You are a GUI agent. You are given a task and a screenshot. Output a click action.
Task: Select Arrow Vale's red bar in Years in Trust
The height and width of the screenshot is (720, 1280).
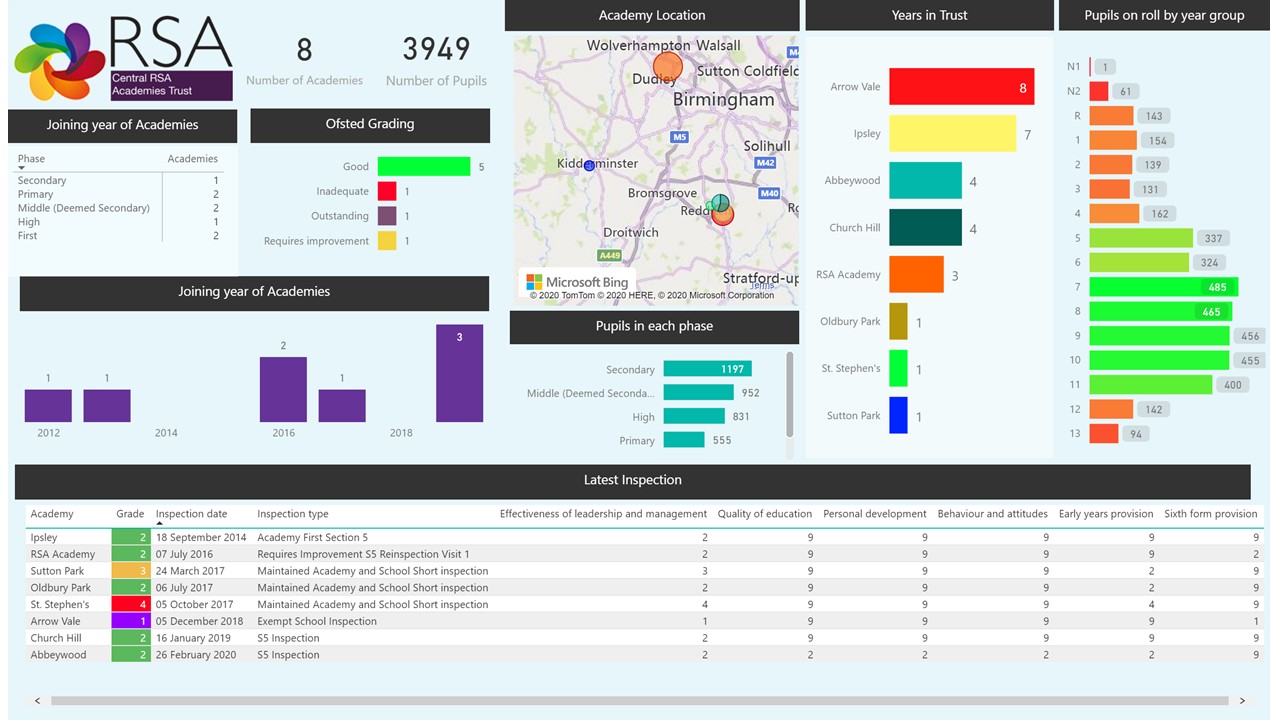point(960,87)
